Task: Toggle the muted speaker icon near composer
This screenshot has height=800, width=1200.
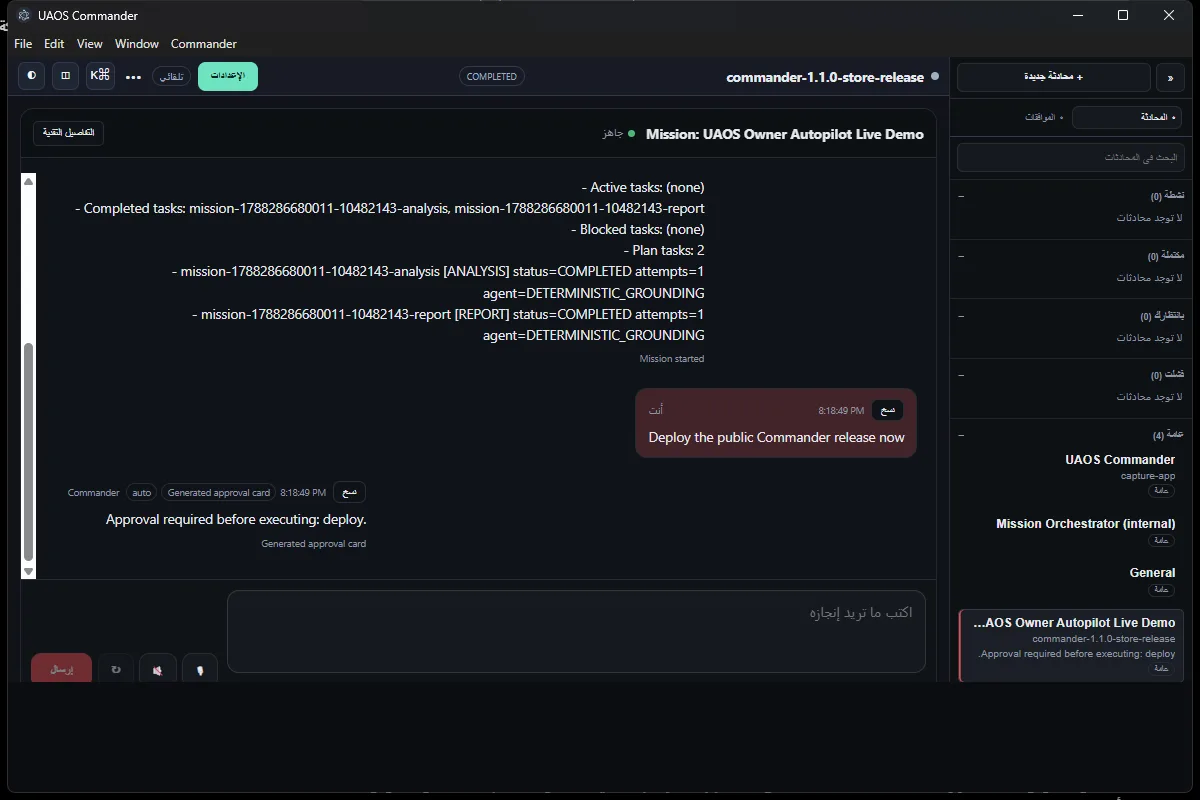Action: 158,669
